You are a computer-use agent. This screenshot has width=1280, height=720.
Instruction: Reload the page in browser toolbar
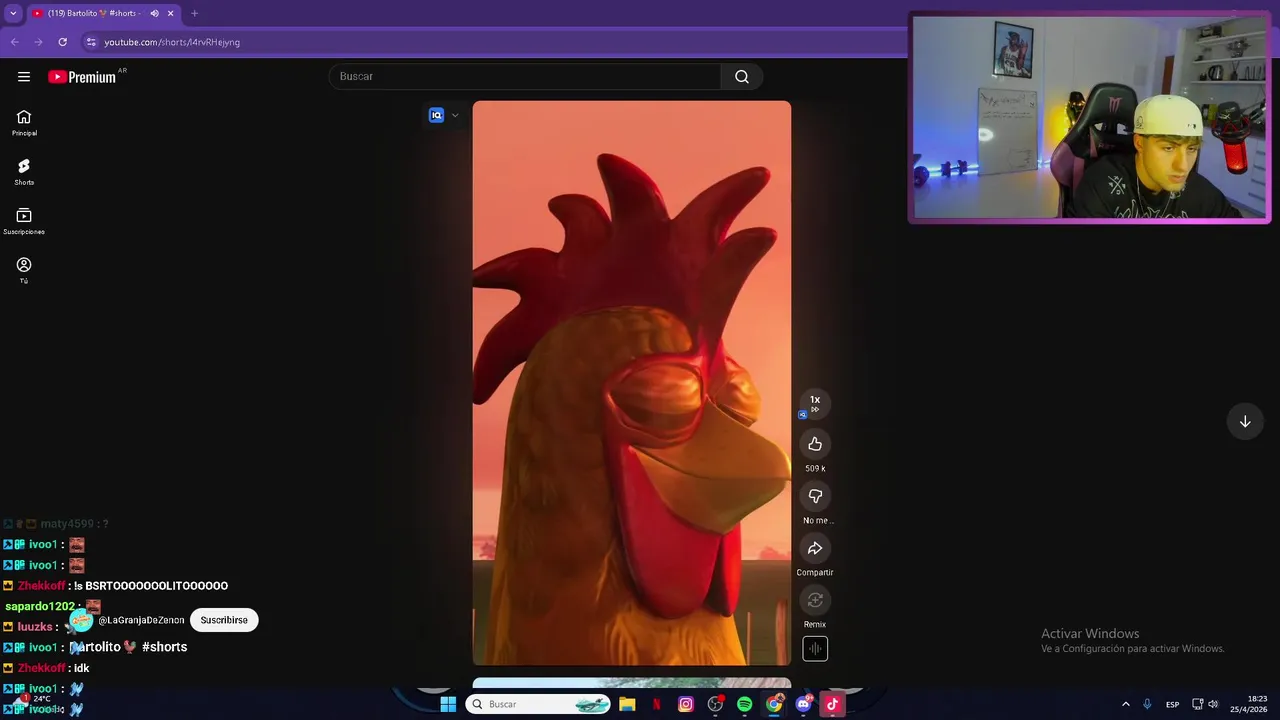click(62, 42)
